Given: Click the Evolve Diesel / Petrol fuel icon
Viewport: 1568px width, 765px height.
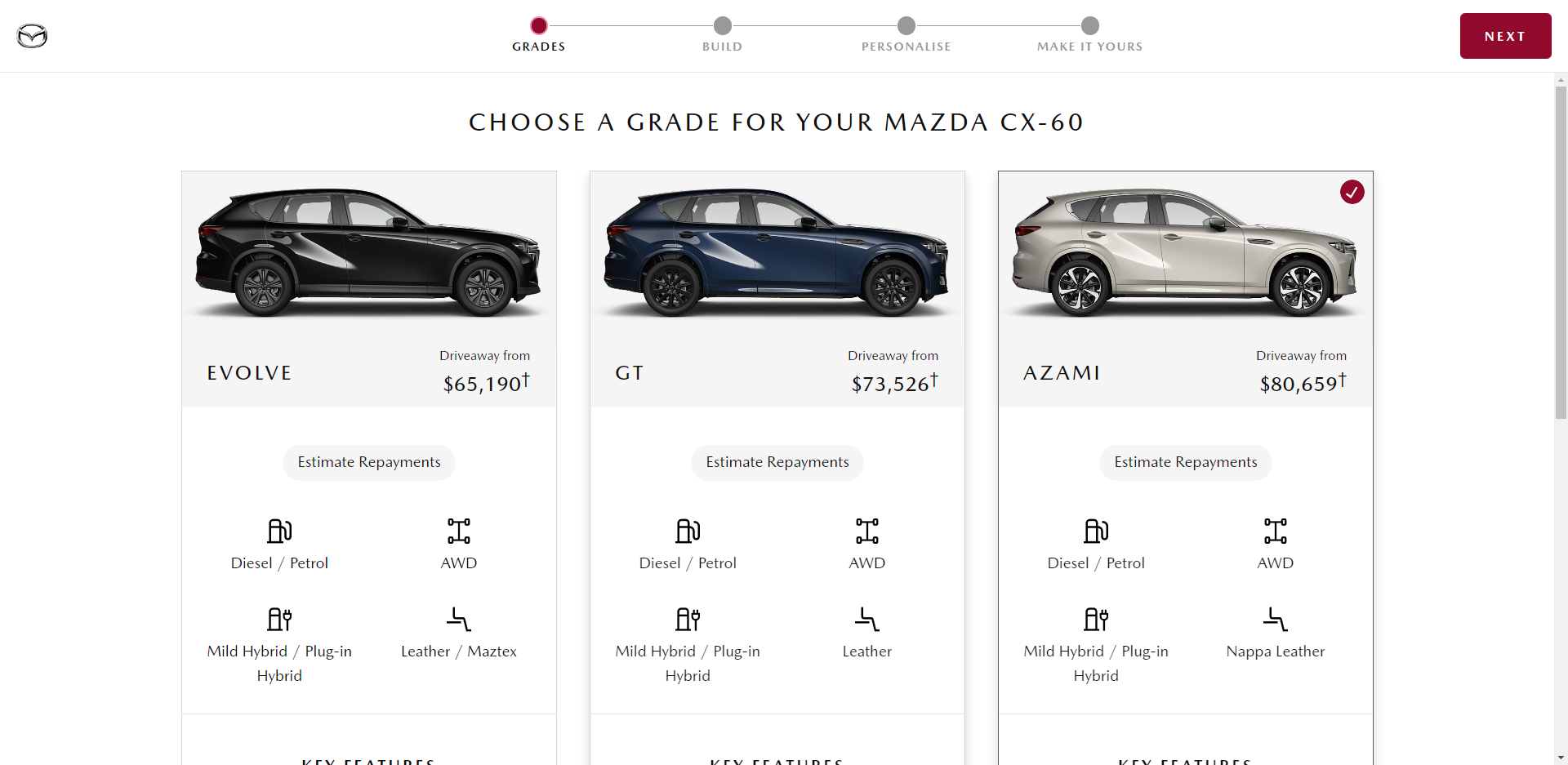Looking at the screenshot, I should [x=279, y=531].
